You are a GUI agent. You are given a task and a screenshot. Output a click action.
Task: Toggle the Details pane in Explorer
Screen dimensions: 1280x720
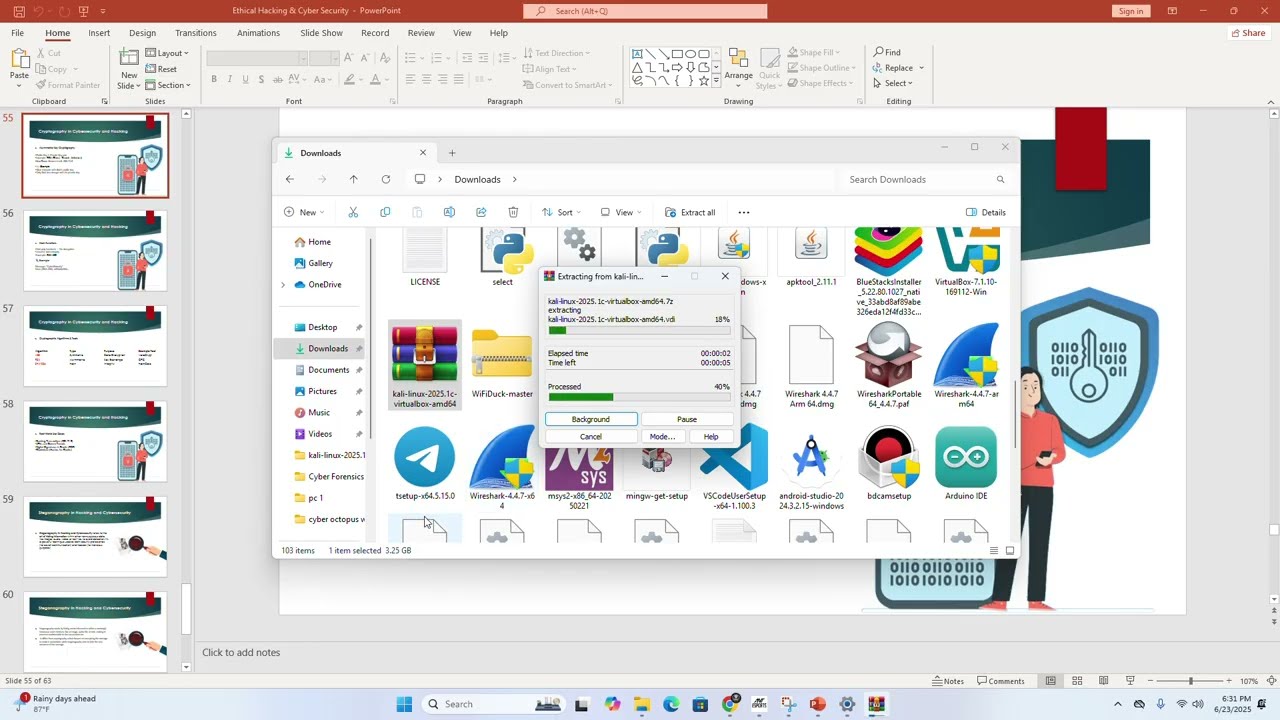click(x=985, y=212)
